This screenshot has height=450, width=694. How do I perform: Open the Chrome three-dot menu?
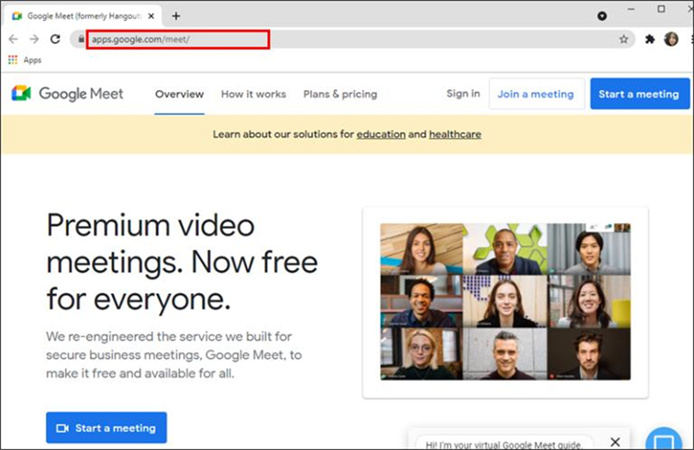tap(686, 39)
